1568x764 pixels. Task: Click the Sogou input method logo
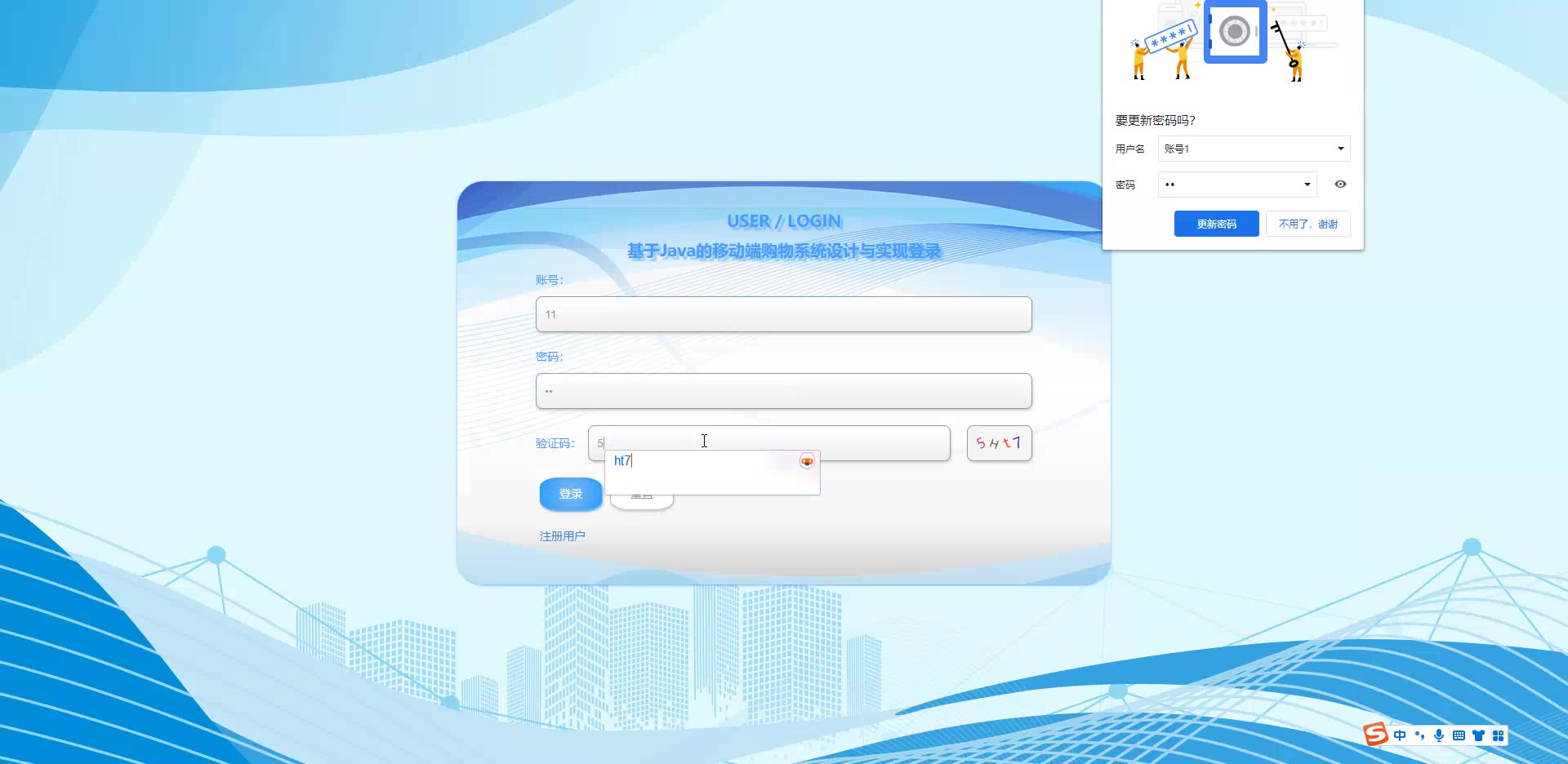[x=1375, y=735]
